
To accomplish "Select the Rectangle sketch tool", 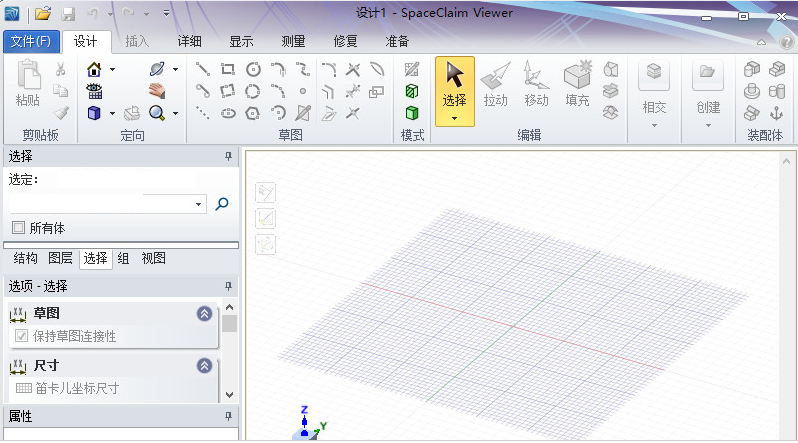I will [x=227, y=69].
